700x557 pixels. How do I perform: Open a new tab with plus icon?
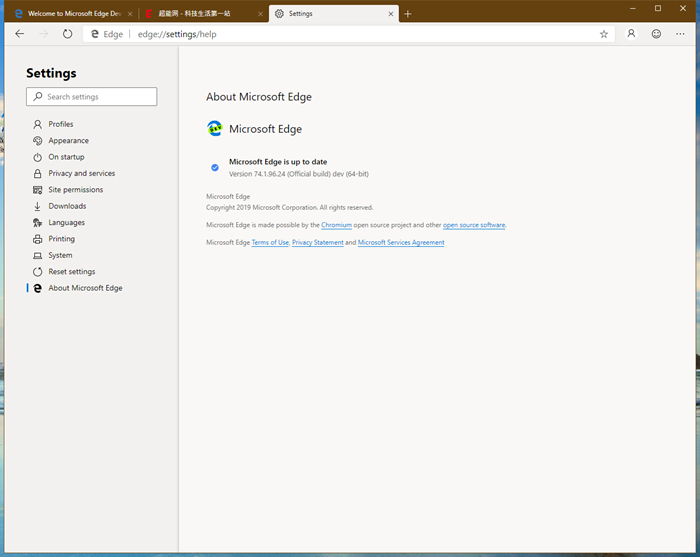(x=408, y=14)
